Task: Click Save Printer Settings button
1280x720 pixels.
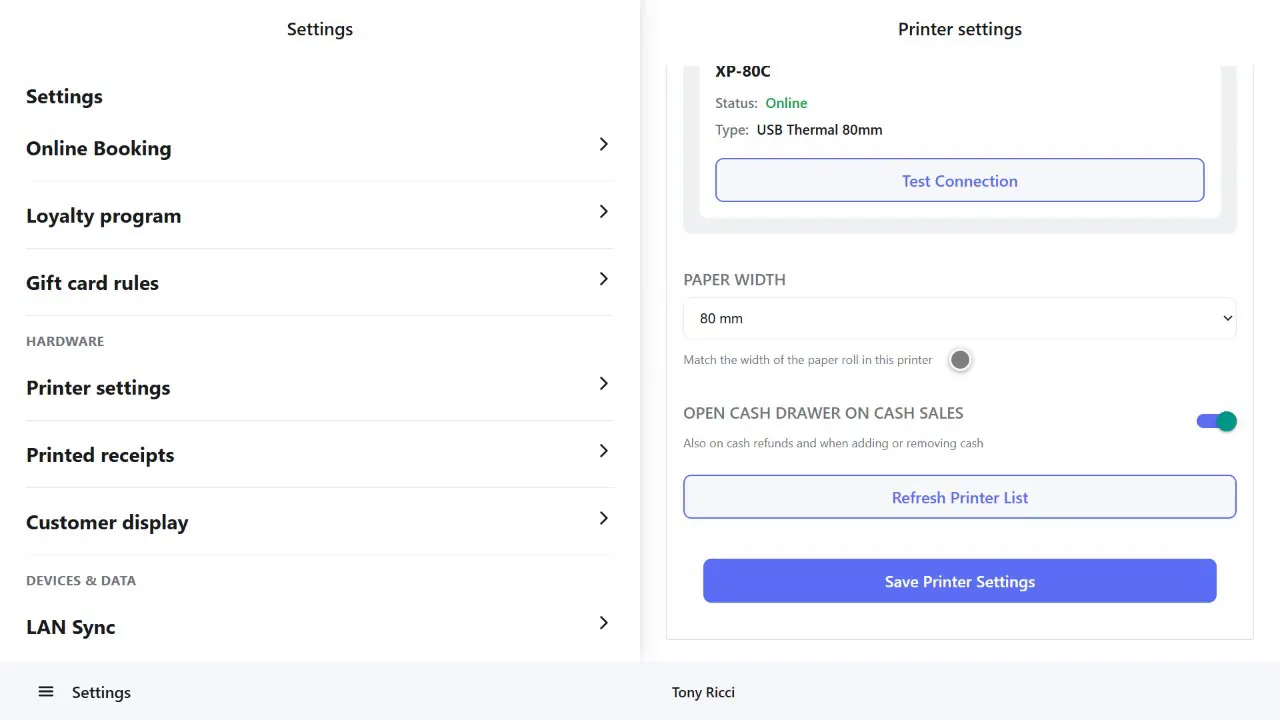Action: click(x=960, y=581)
